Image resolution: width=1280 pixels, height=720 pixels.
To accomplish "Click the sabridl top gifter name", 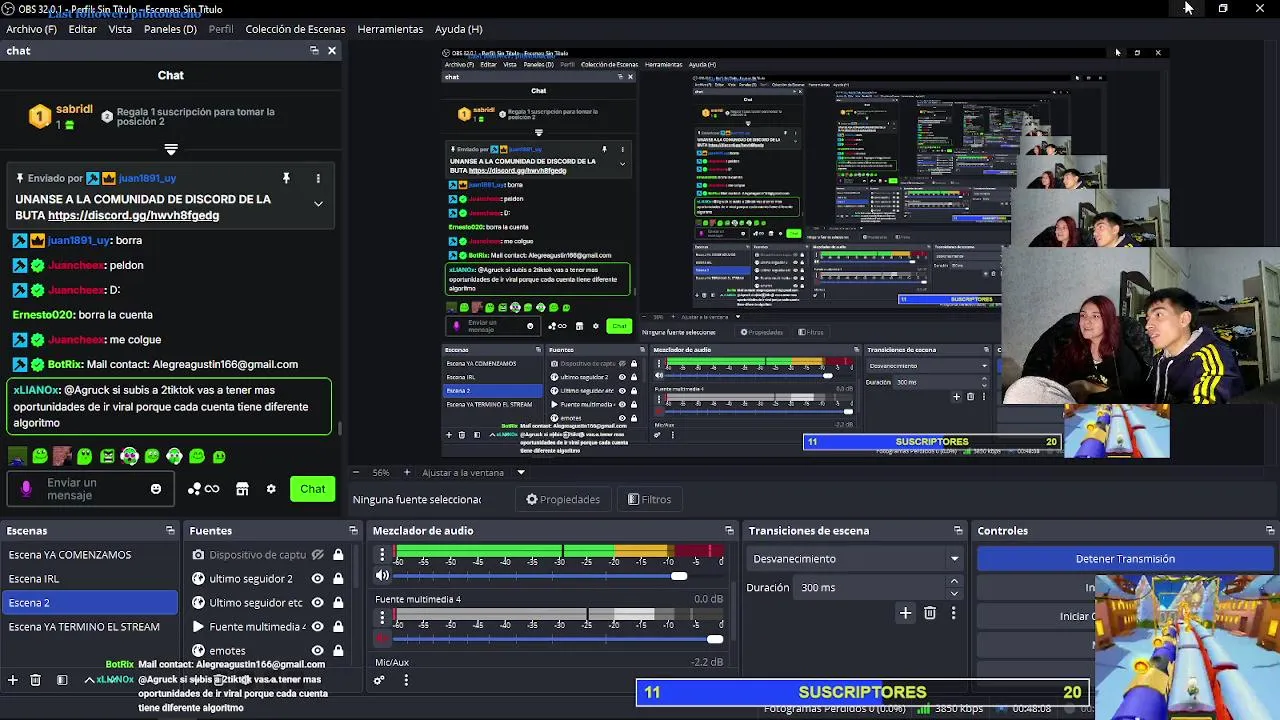I will click(x=74, y=109).
